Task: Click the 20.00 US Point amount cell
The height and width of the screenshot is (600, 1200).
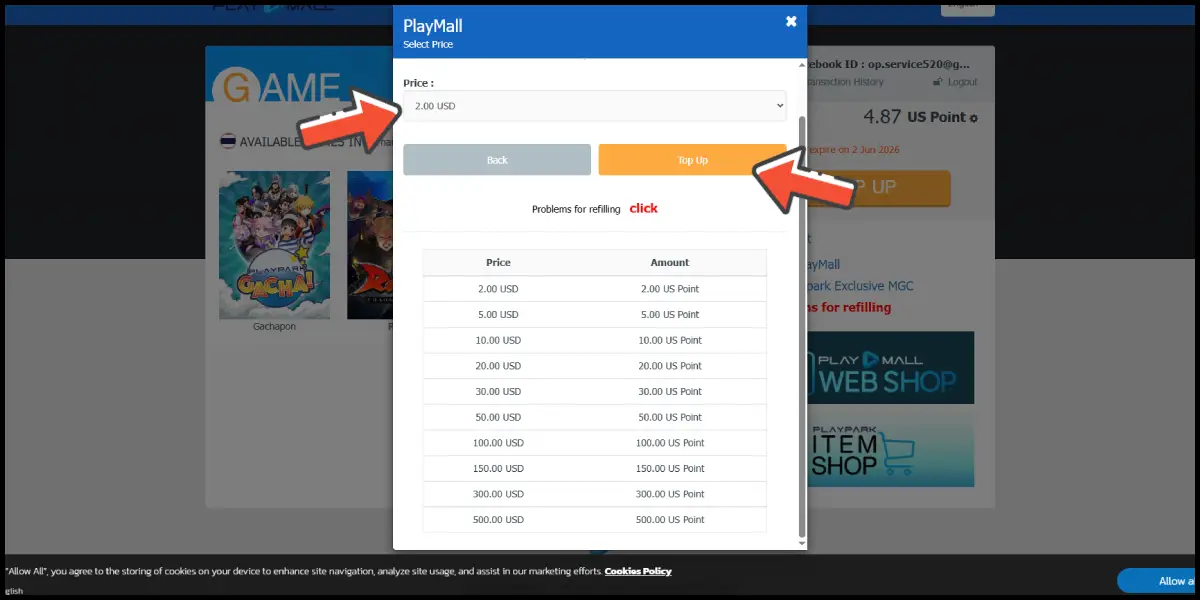Action: (670, 366)
